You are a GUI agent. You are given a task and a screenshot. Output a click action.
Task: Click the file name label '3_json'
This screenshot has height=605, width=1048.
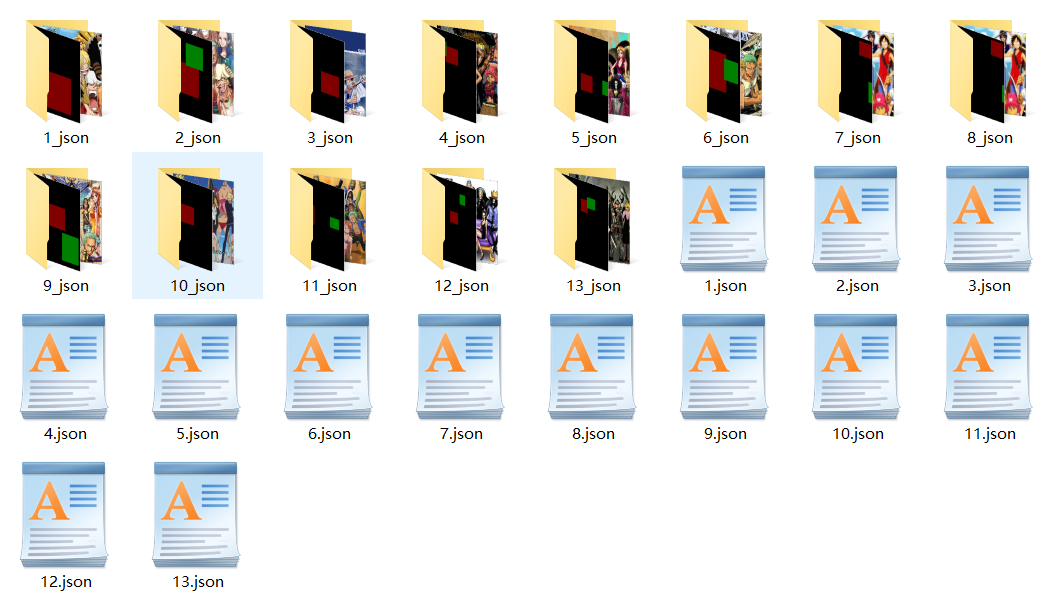[x=330, y=138]
